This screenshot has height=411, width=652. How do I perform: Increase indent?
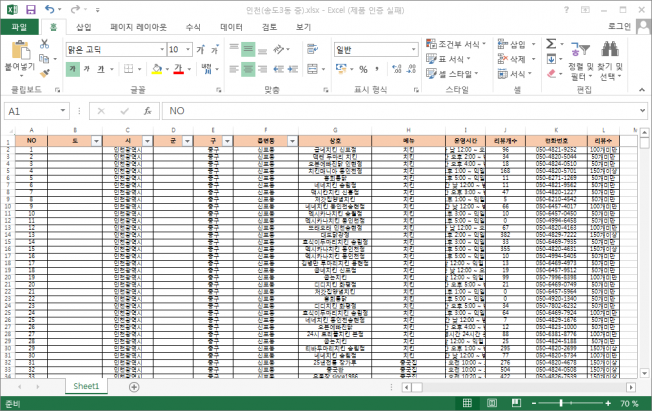click(293, 69)
